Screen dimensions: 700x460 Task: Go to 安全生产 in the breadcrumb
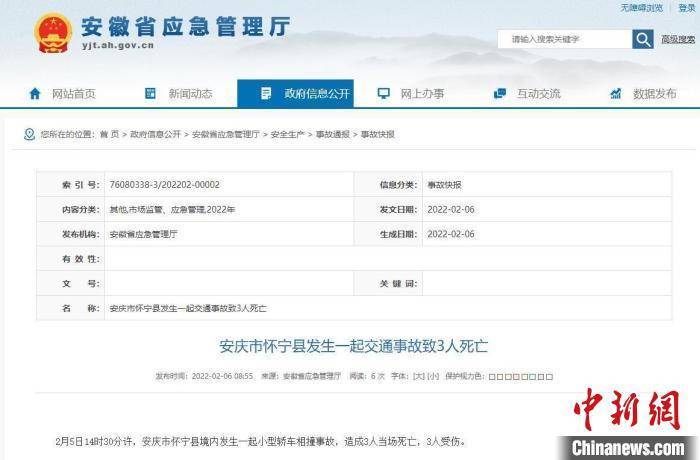pos(288,134)
